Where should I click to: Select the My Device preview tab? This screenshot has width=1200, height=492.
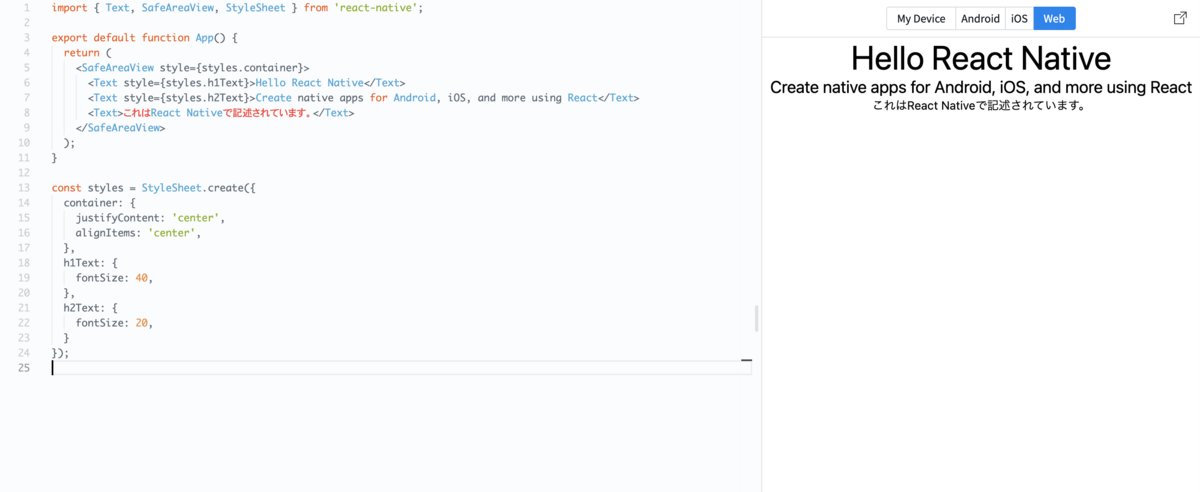point(921,18)
